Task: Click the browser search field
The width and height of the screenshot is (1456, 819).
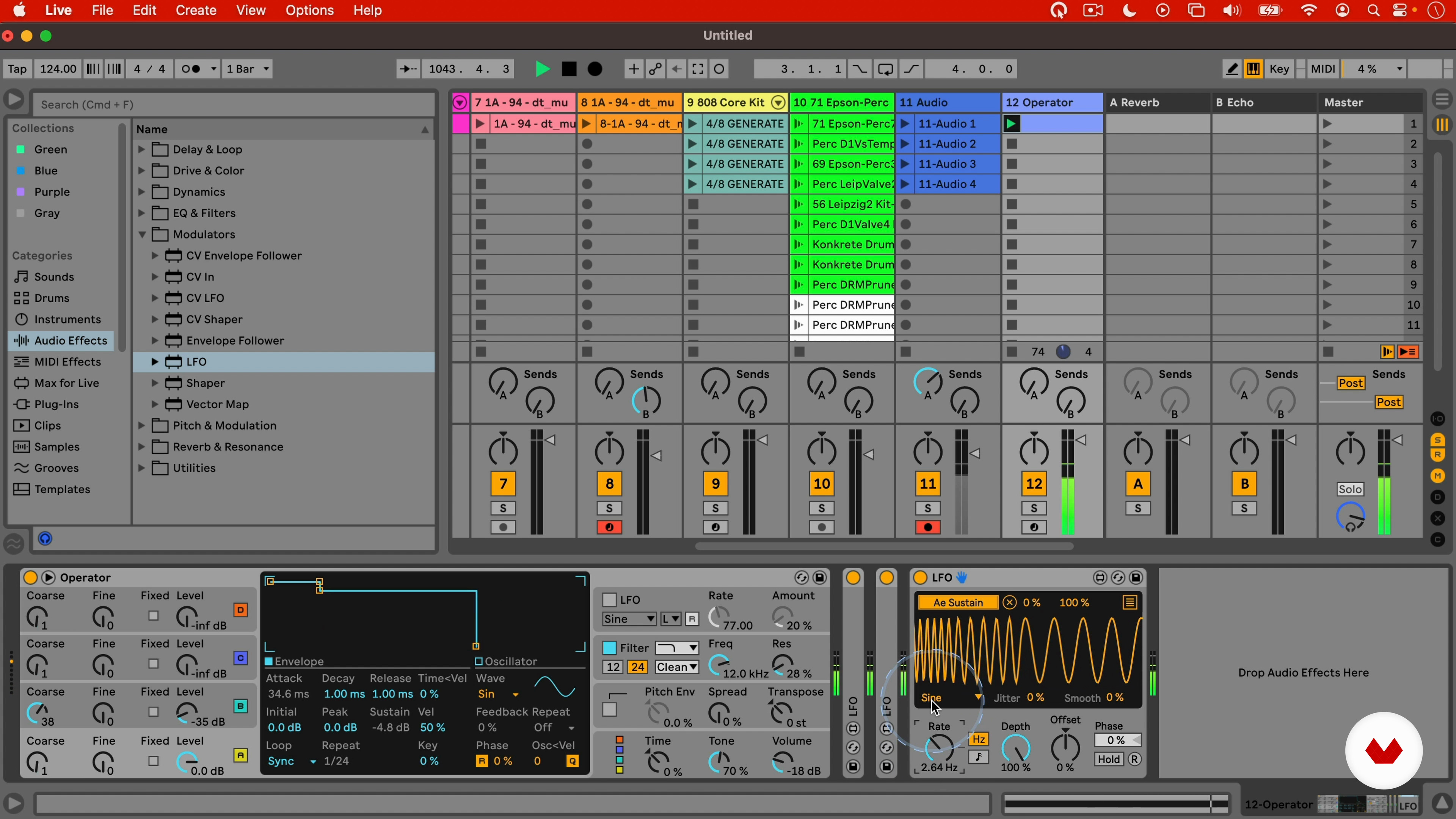Action: [x=234, y=105]
